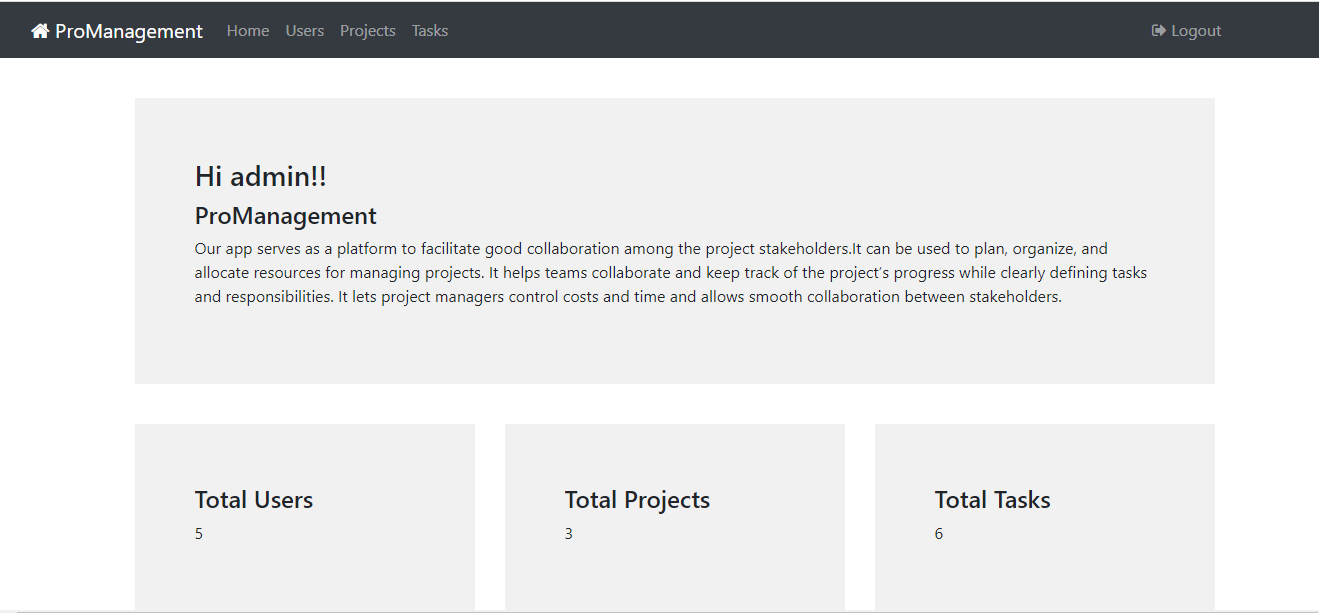Open the Projects page from the navbar
Viewport: 1319px width, 613px height.
click(x=367, y=30)
